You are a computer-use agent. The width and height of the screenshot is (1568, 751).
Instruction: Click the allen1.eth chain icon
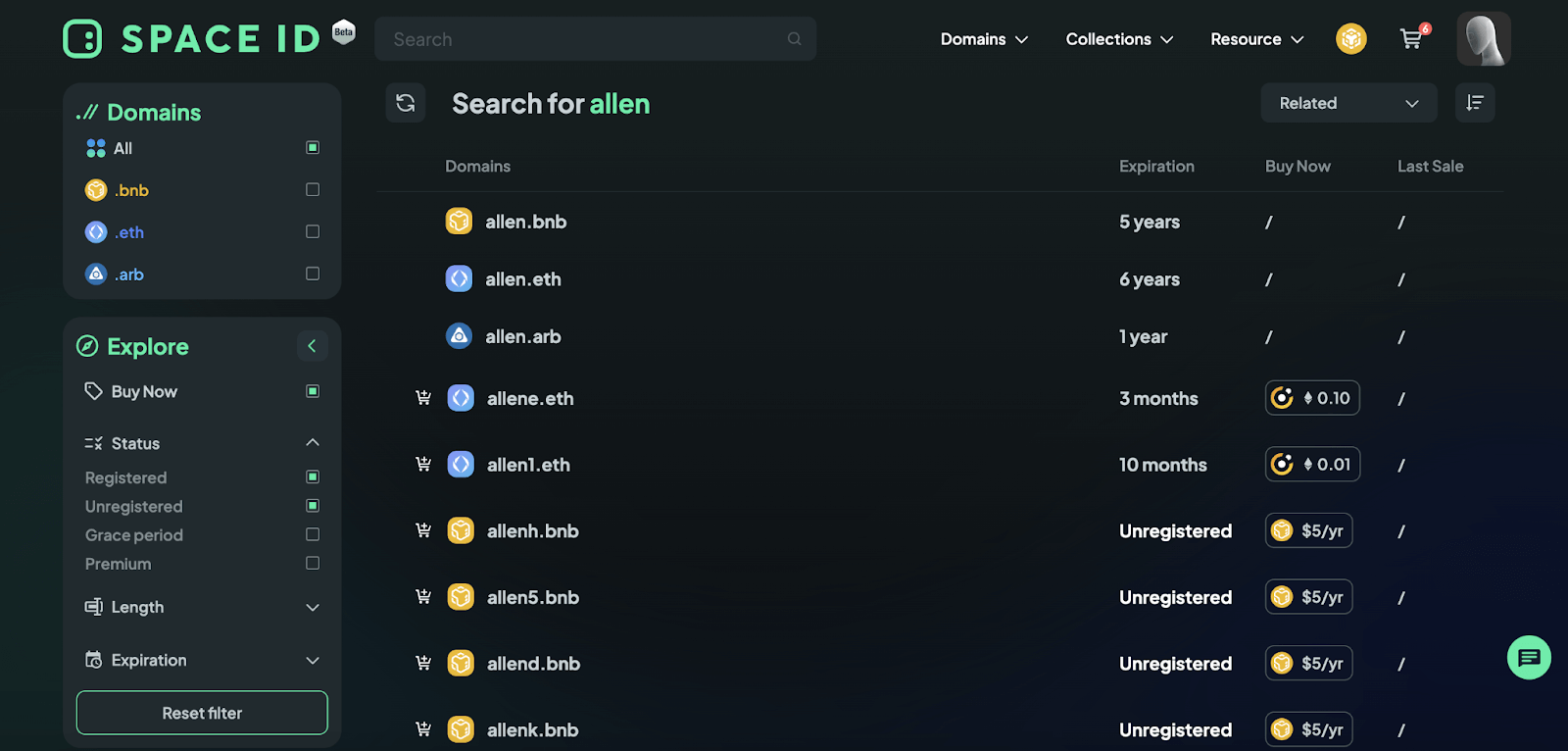click(x=461, y=465)
